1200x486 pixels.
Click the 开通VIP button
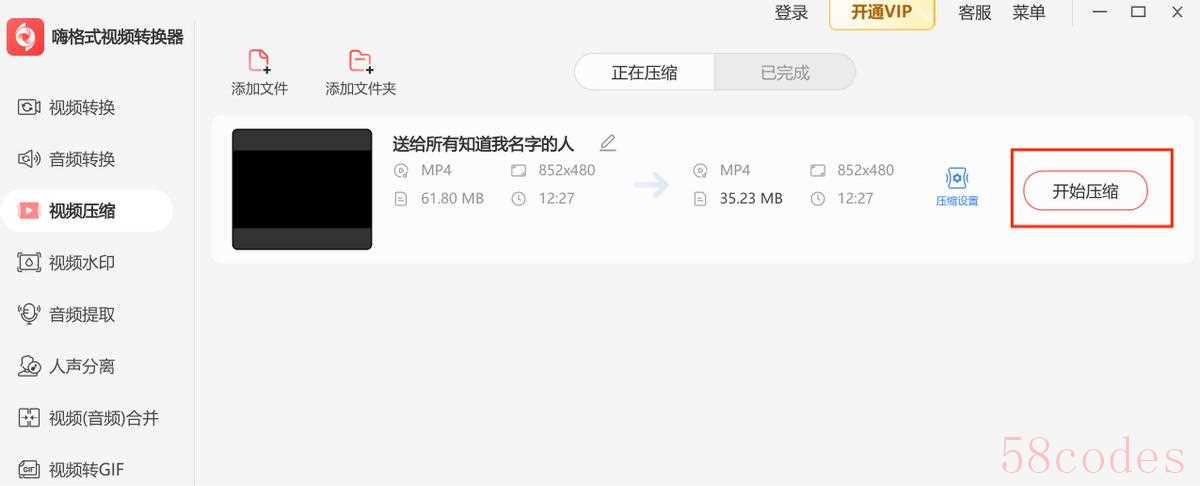882,13
